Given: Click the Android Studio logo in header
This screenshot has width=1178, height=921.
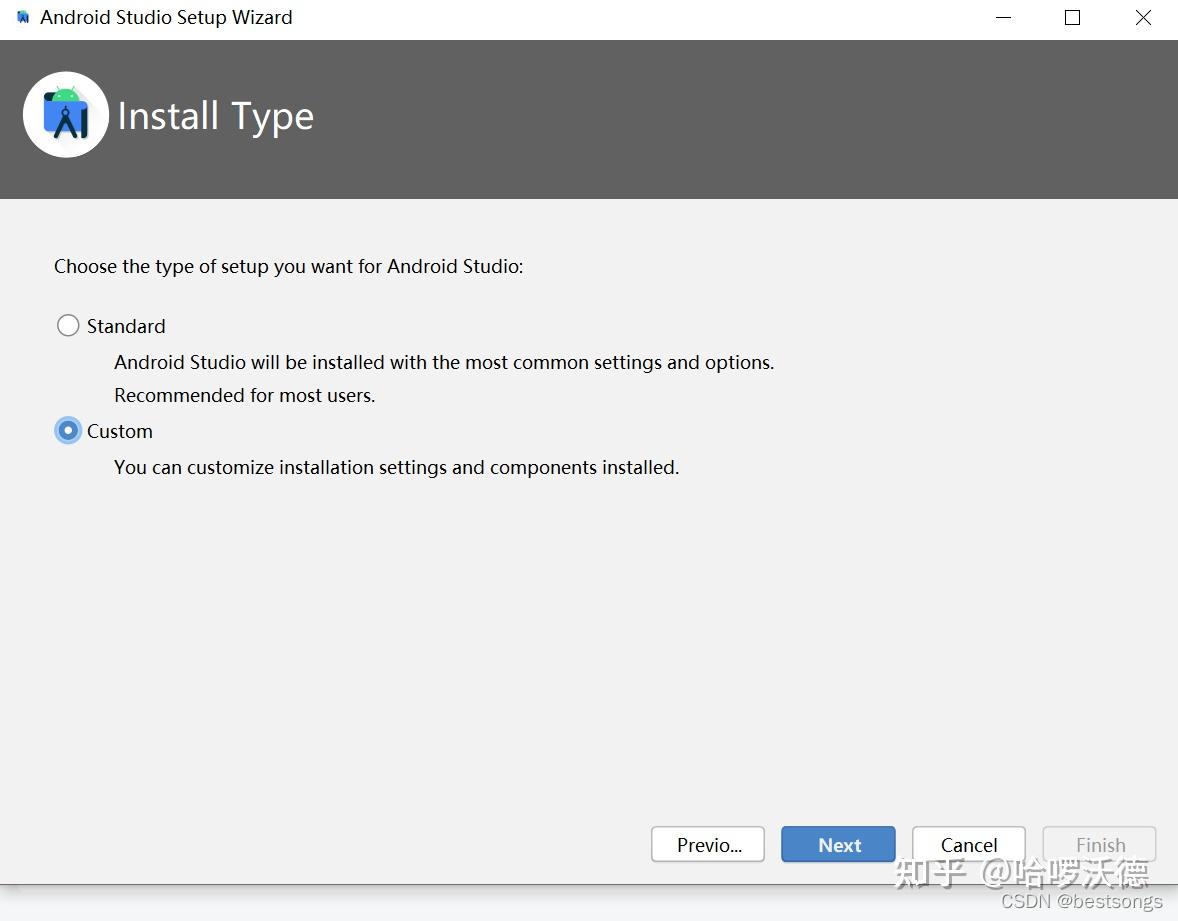Looking at the screenshot, I should coord(66,115).
